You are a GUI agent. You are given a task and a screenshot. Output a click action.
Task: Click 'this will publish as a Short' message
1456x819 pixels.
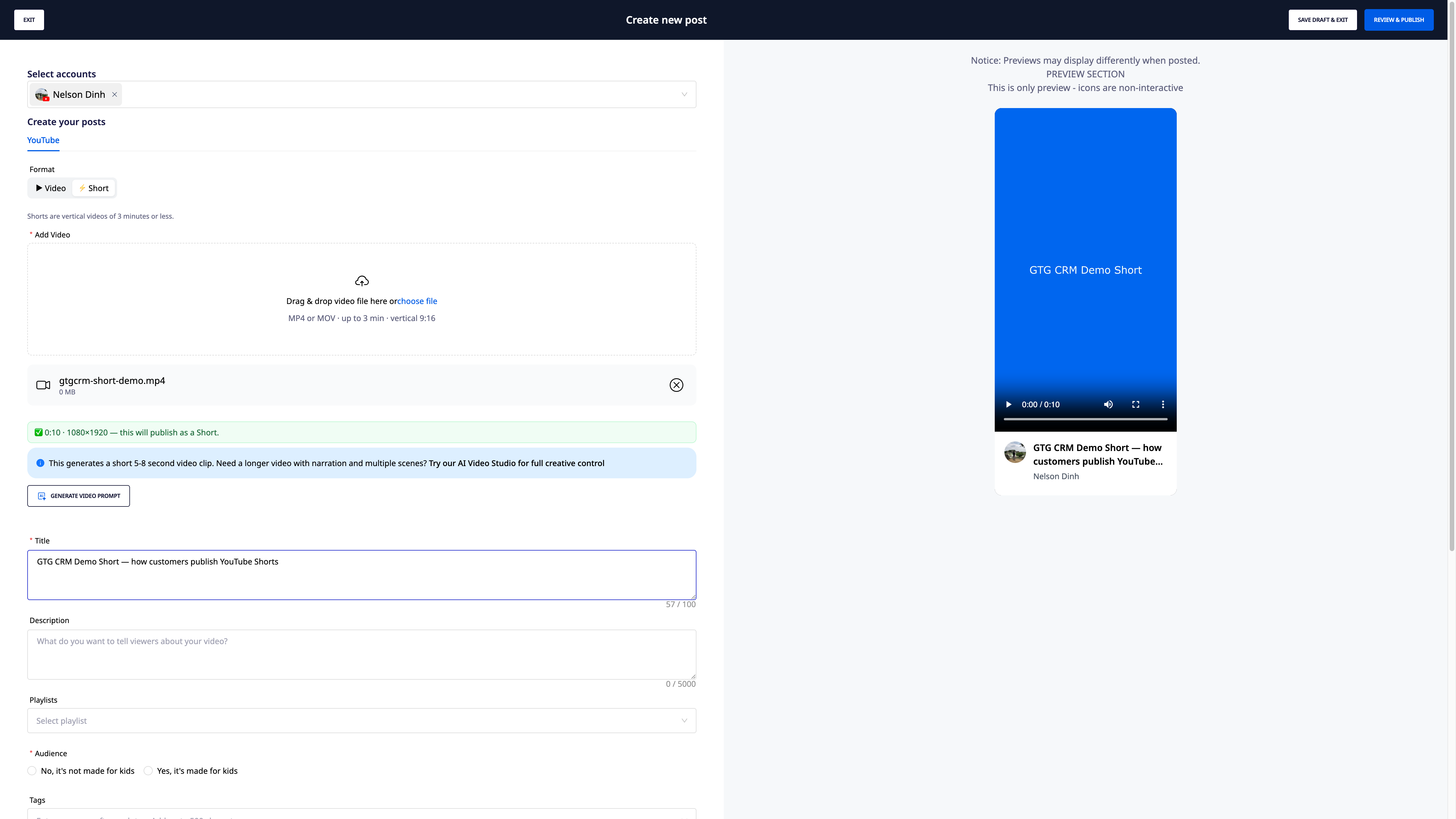[x=169, y=432]
